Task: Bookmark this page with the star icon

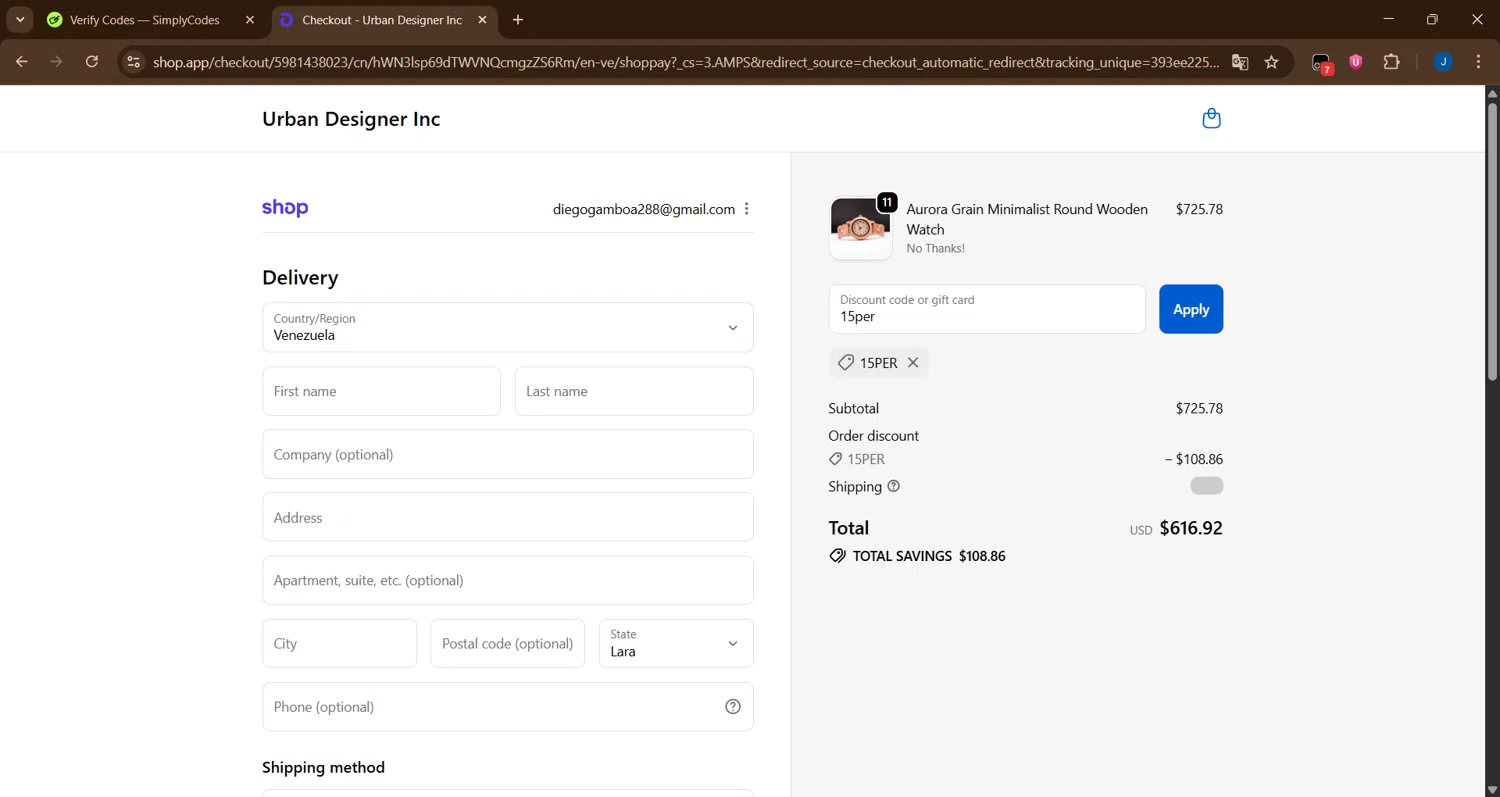Action: pos(1271,62)
